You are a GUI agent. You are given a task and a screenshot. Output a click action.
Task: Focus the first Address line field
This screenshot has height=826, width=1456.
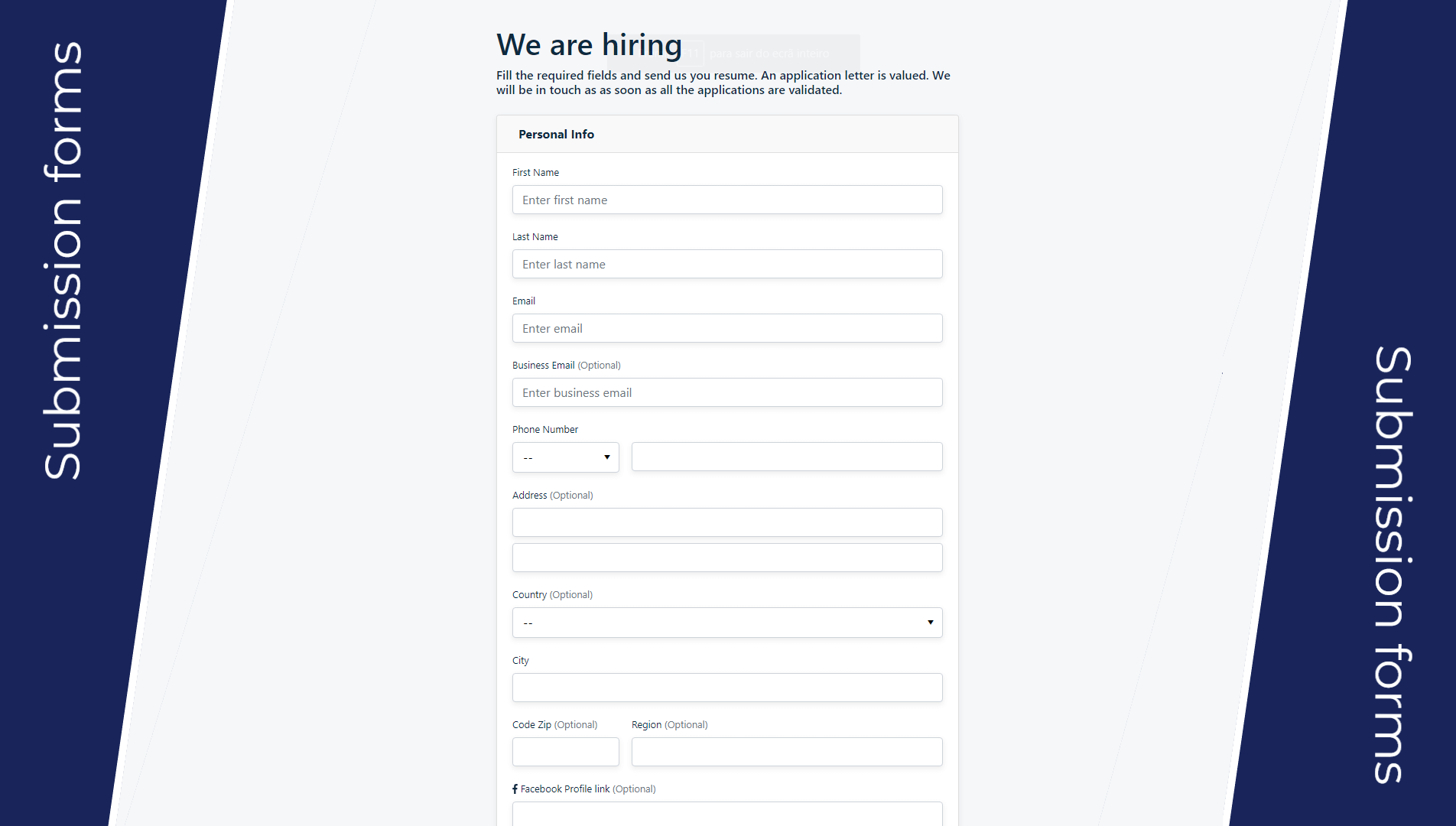click(x=726, y=522)
